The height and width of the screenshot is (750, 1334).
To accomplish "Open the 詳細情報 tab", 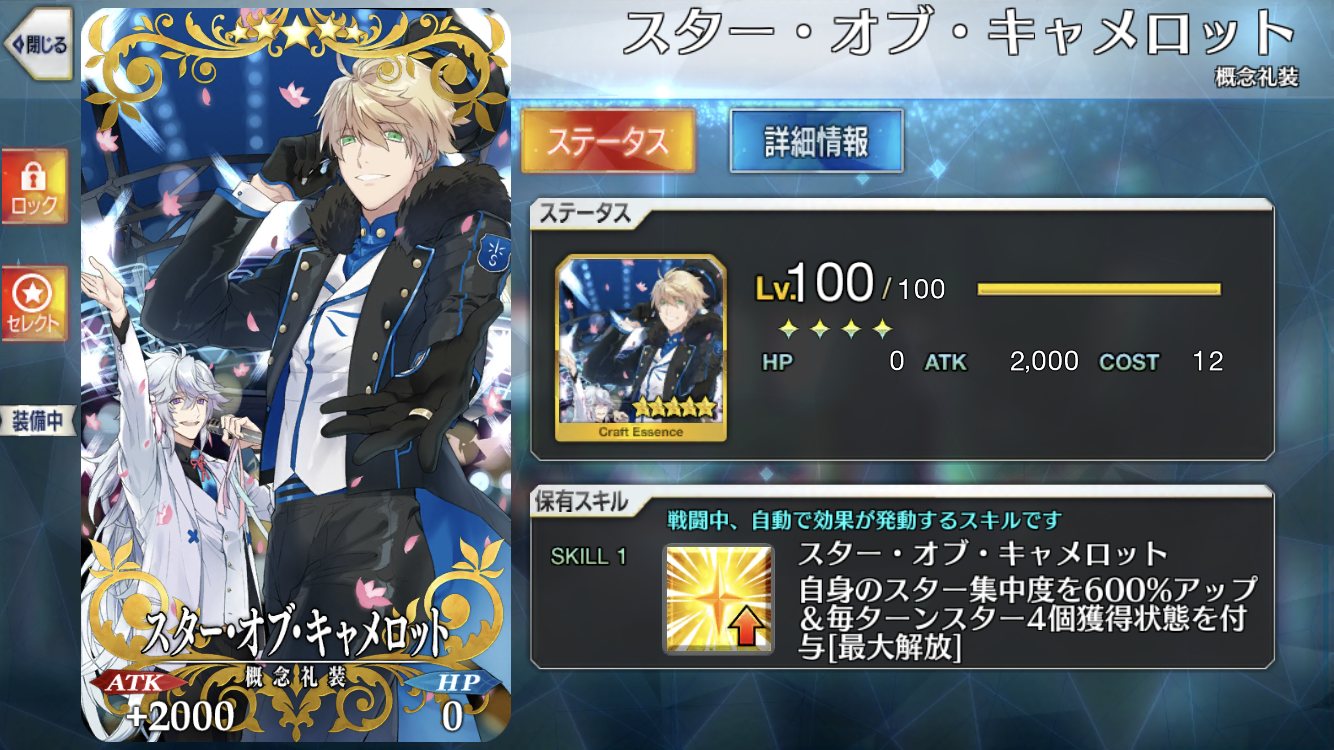I will tap(817, 141).
